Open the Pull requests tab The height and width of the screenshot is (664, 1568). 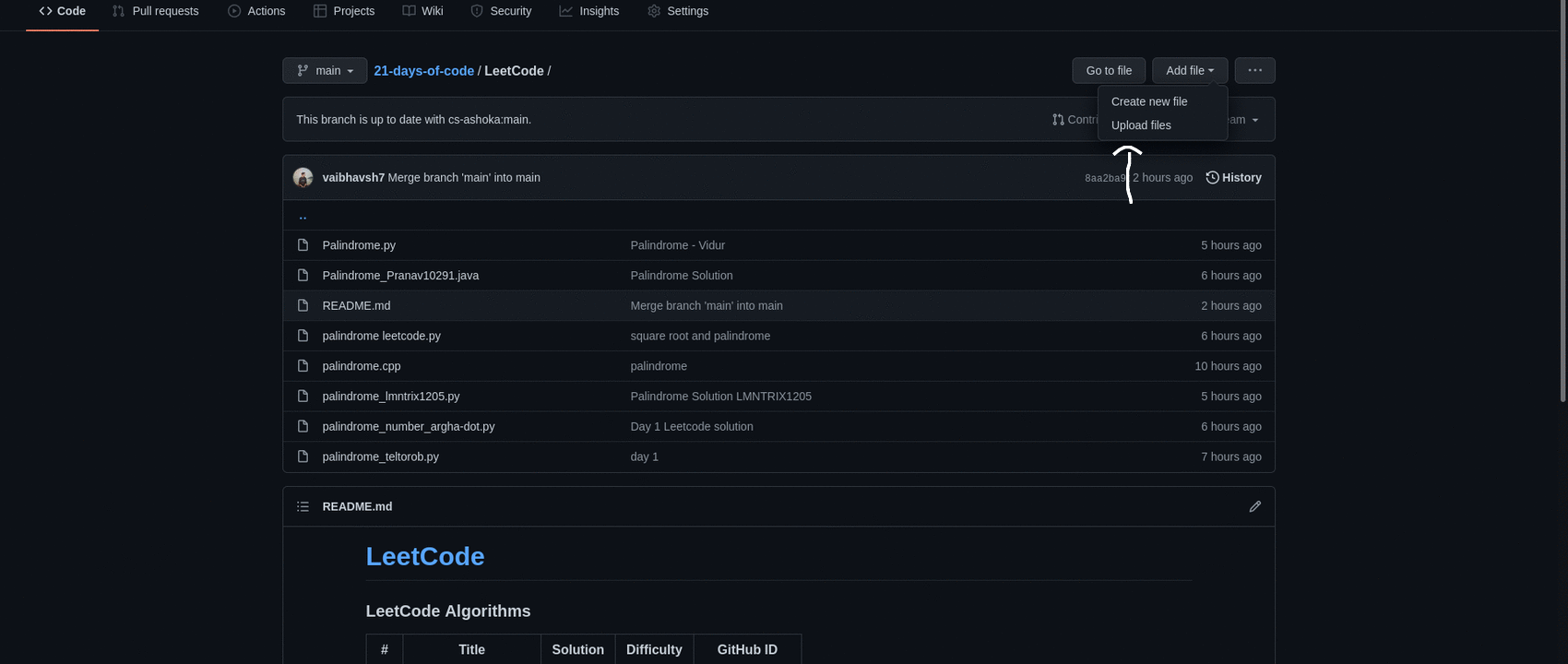click(x=155, y=11)
